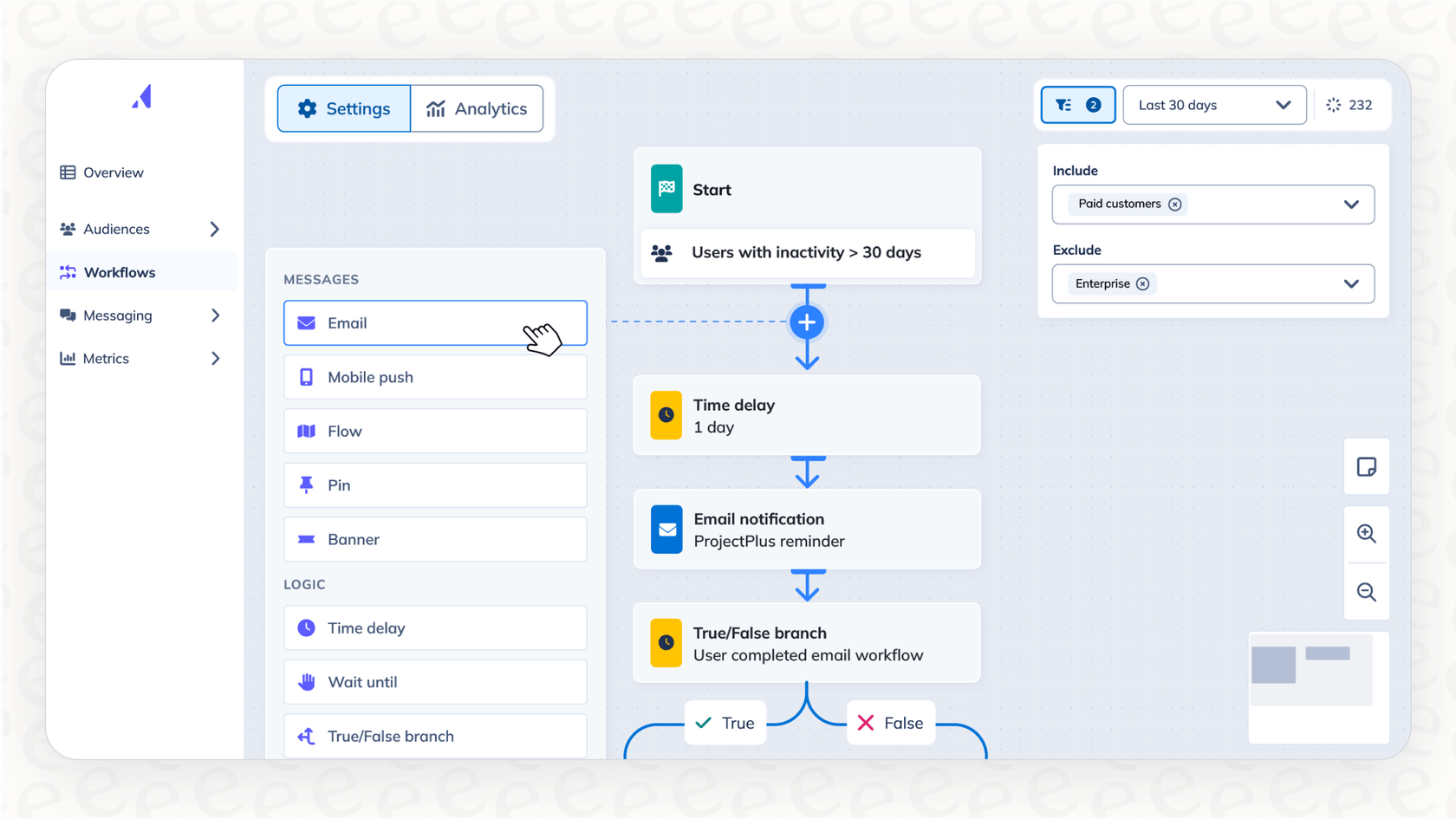This screenshot has width=1456, height=819.
Task: Select the Banner icon under Messages
Action: point(305,539)
